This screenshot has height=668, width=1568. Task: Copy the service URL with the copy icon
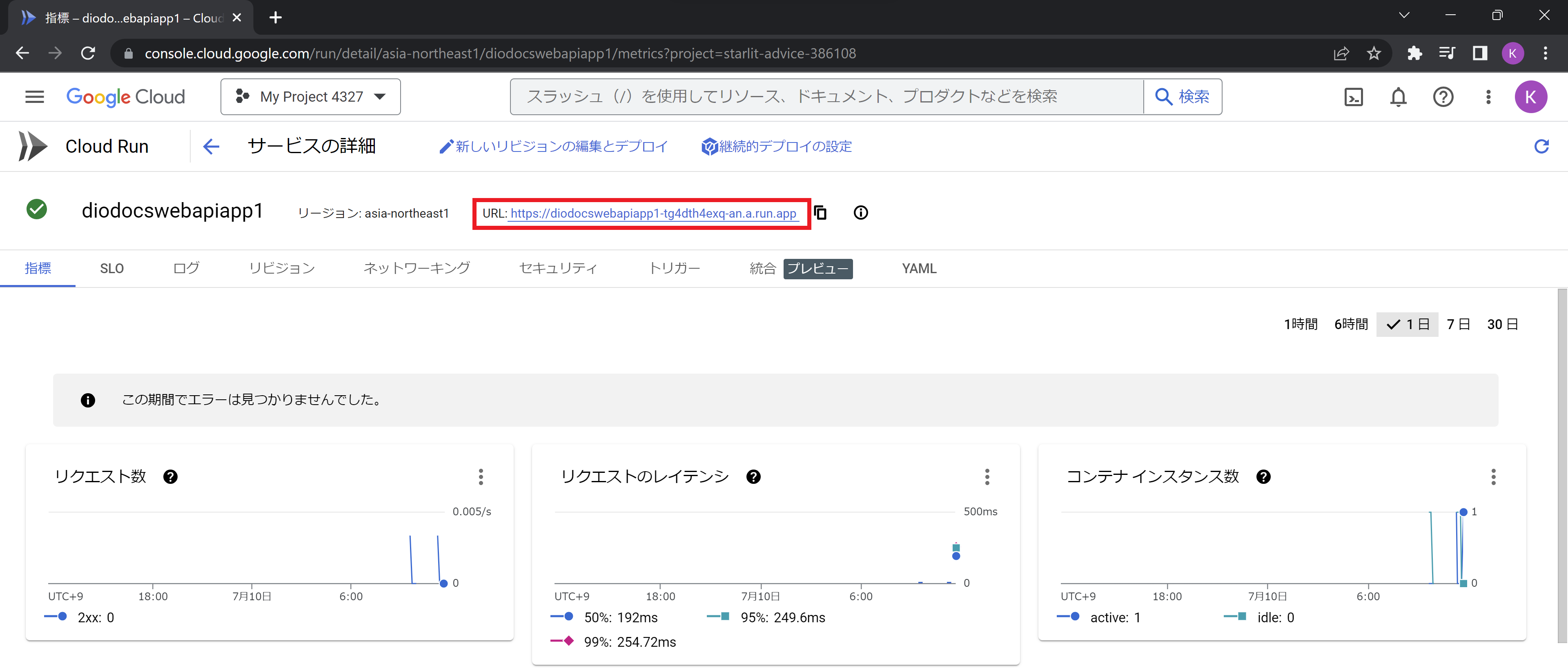(x=820, y=212)
